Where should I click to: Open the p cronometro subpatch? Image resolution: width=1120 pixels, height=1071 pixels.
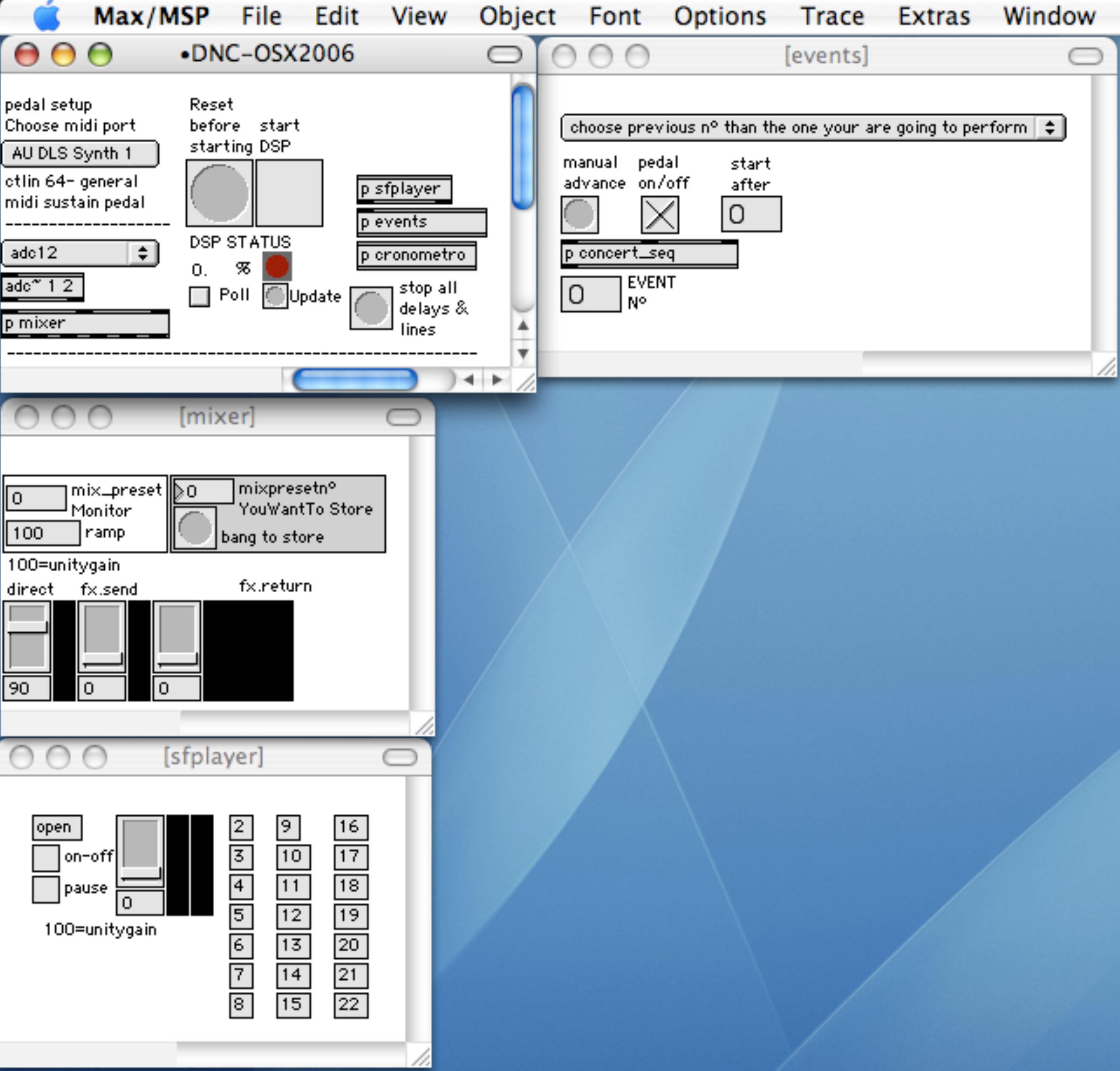point(416,255)
